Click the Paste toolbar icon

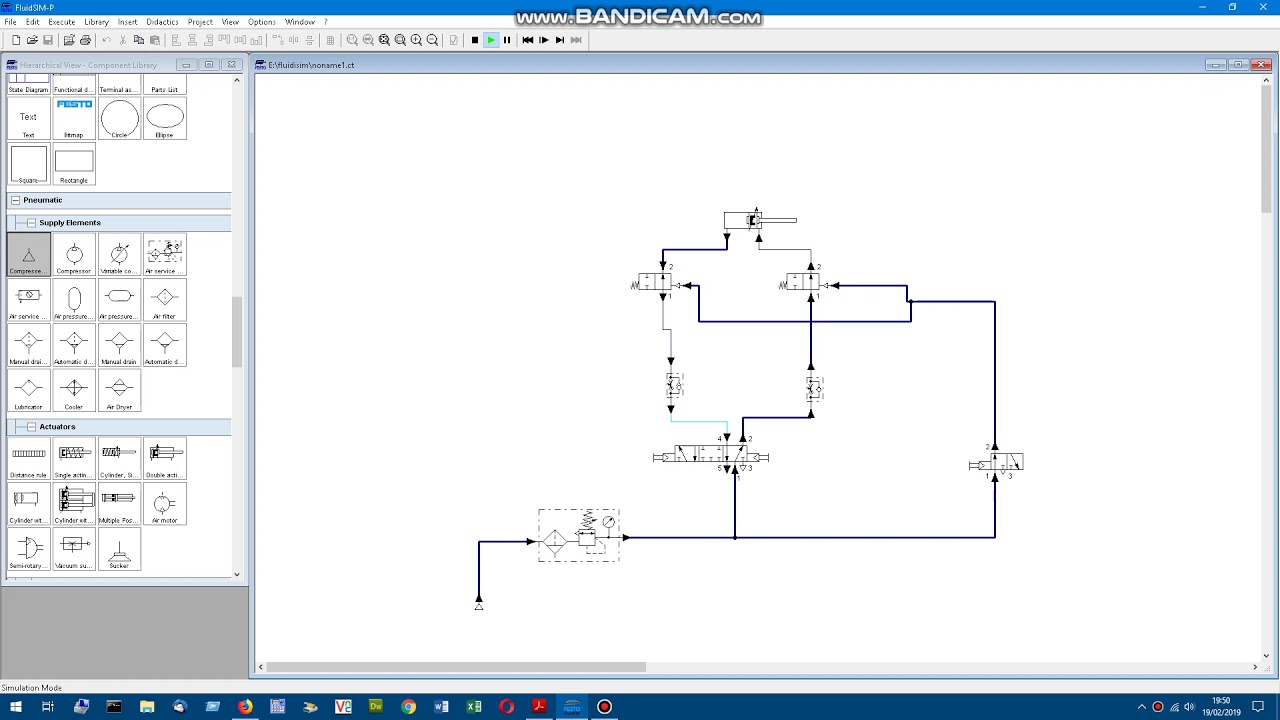[154, 40]
